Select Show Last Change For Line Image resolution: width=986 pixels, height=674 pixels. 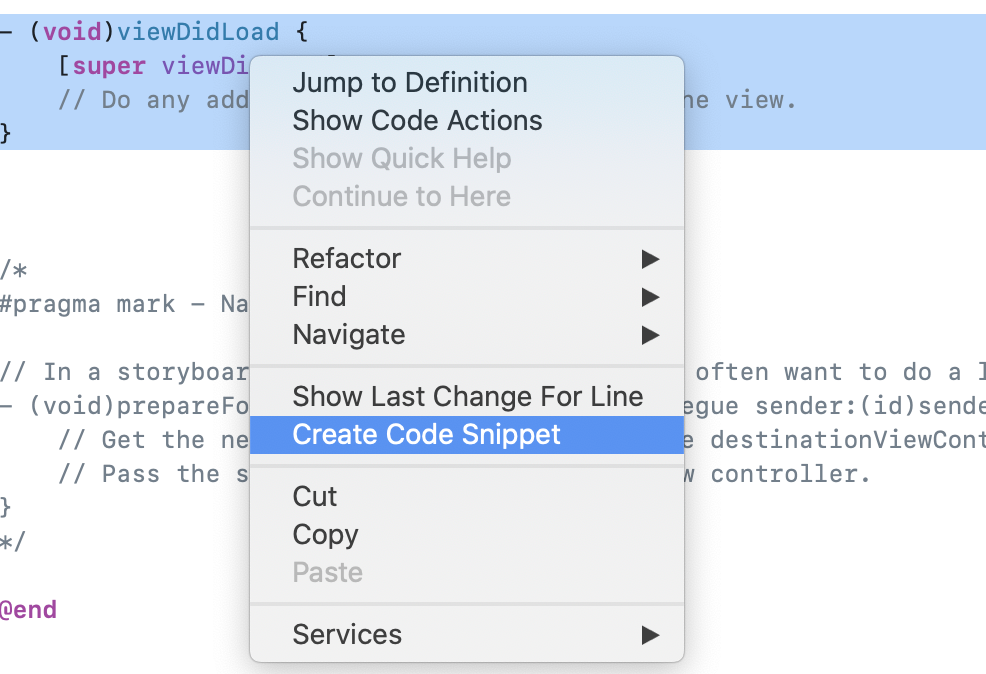(467, 397)
